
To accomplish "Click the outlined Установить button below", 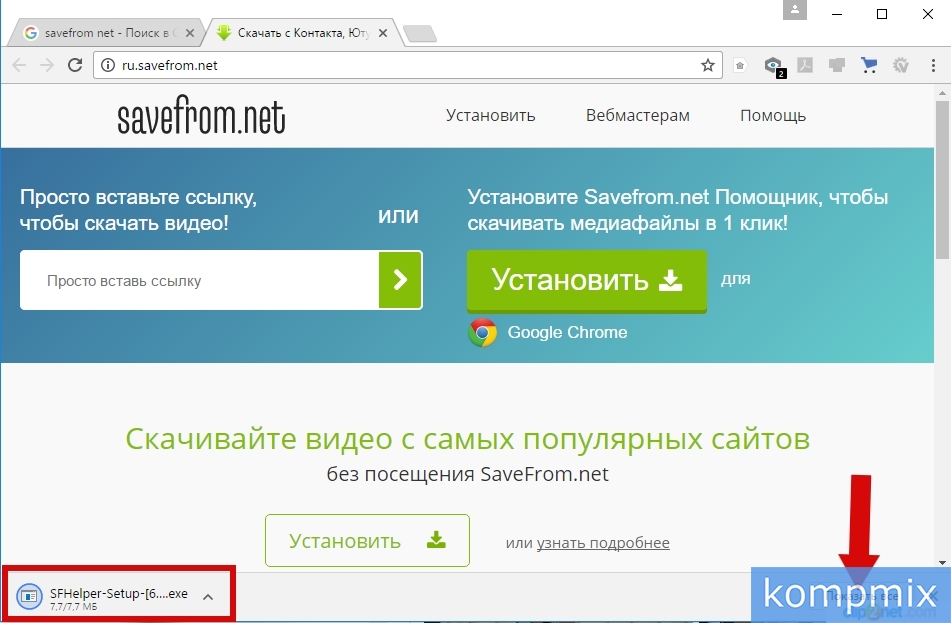I will click(366, 541).
